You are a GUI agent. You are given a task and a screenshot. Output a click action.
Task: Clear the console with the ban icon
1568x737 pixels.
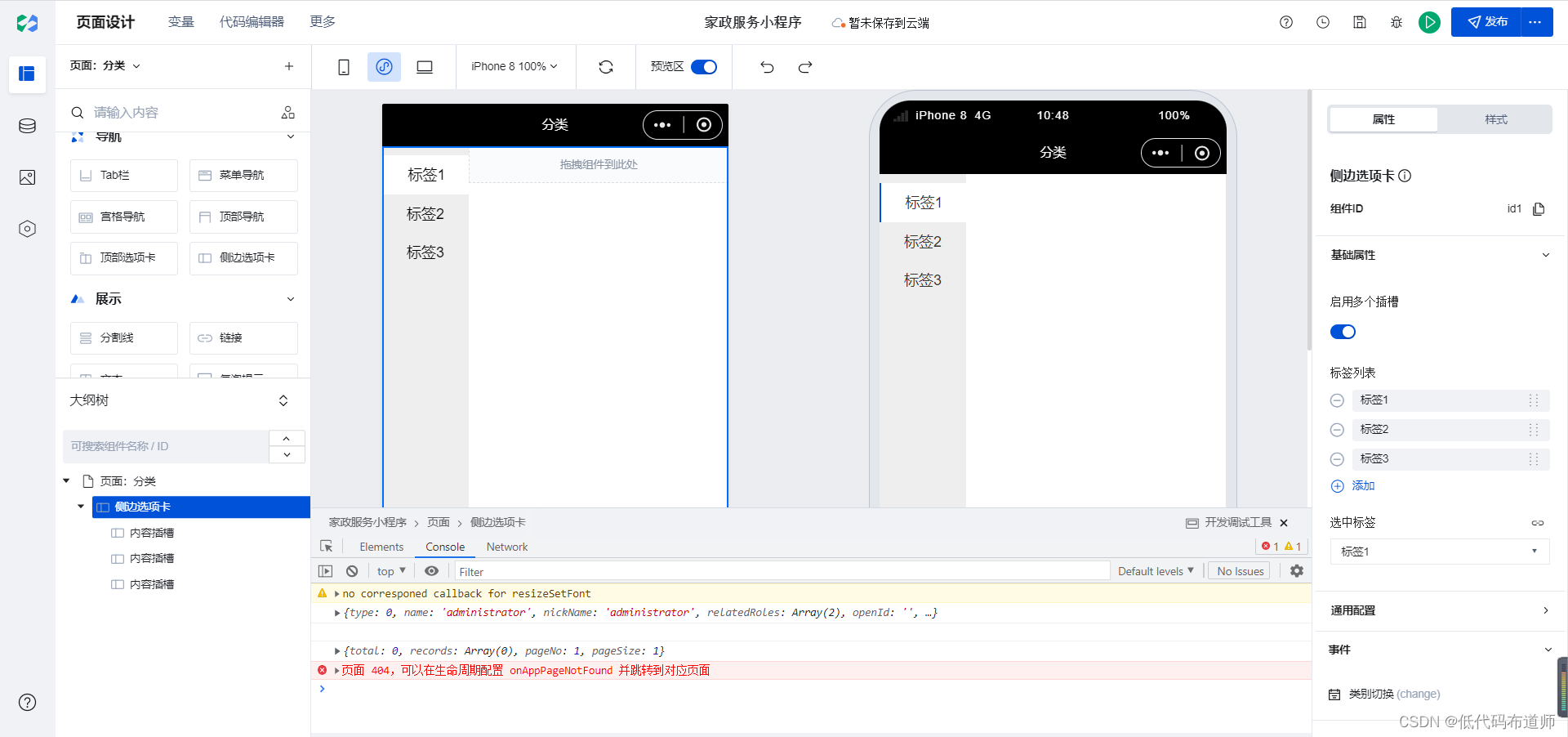pos(352,571)
